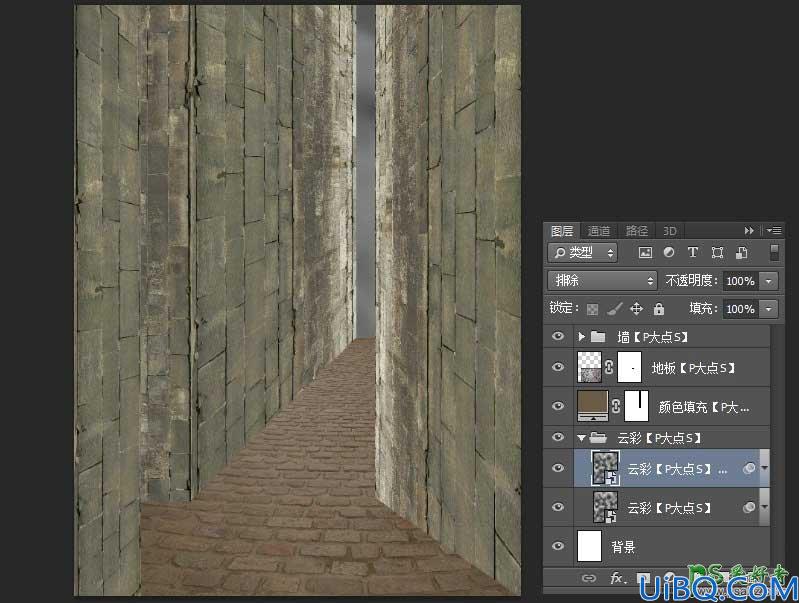Expand smart filters on selected 云彩 layer

pyautogui.click(x=764, y=468)
